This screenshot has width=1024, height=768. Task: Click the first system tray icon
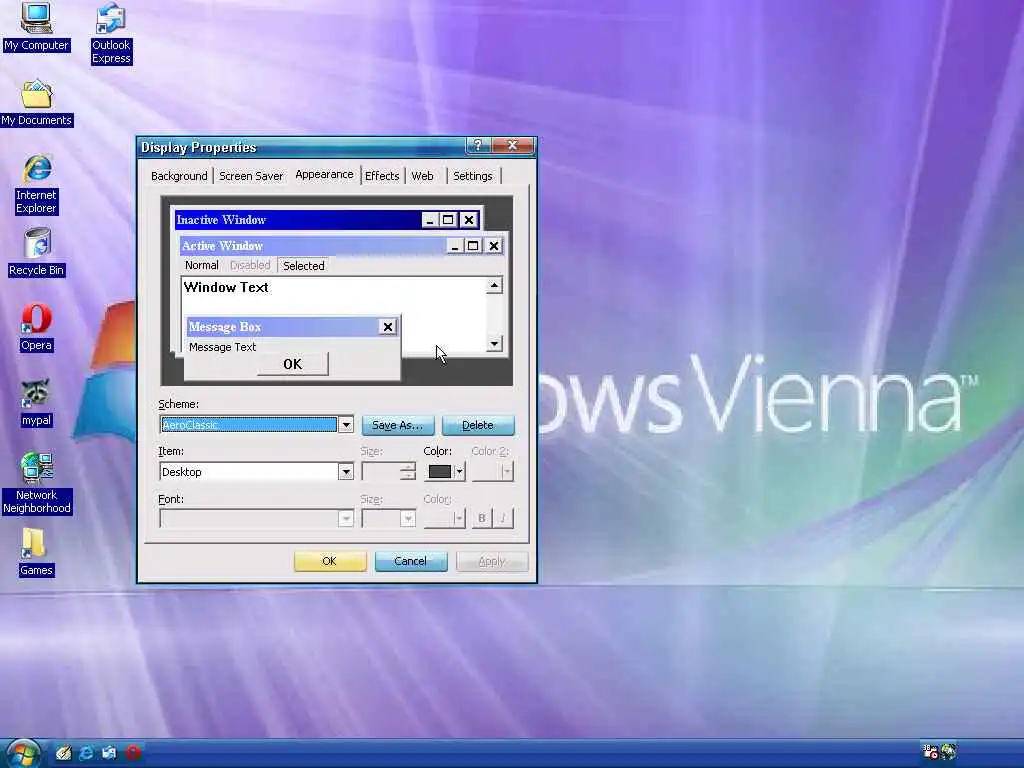pos(930,752)
